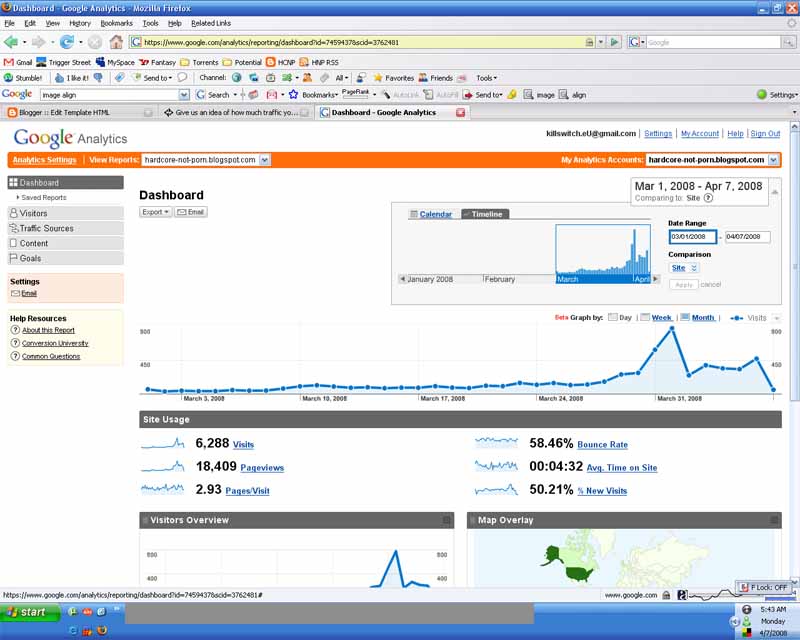Image resolution: width=800 pixels, height=640 pixels.
Task: Close the Dashboard - Google Analytics tab
Action: (460, 112)
